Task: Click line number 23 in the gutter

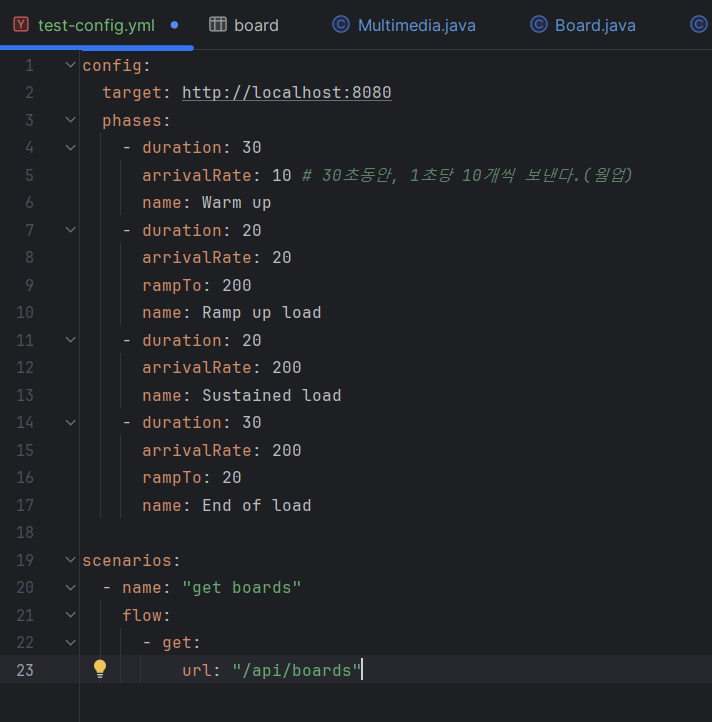Action: click(x=25, y=670)
